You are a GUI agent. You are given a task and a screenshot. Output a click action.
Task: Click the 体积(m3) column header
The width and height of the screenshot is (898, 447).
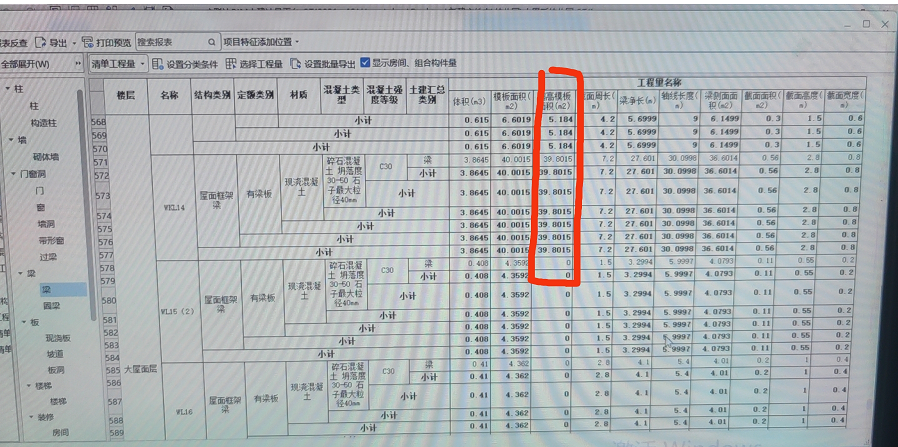[470, 101]
